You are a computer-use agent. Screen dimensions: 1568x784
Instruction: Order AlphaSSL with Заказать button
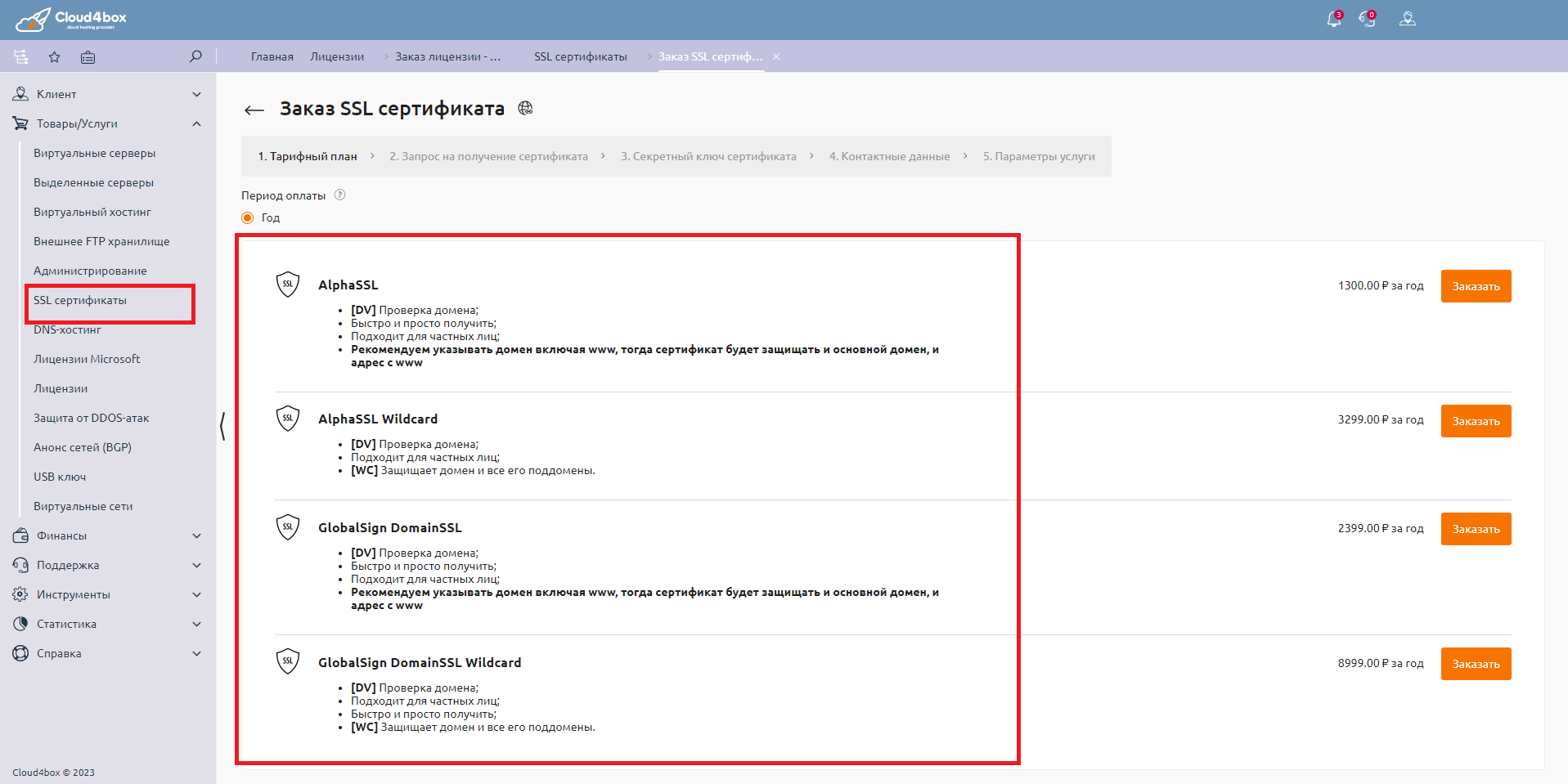pos(1476,286)
